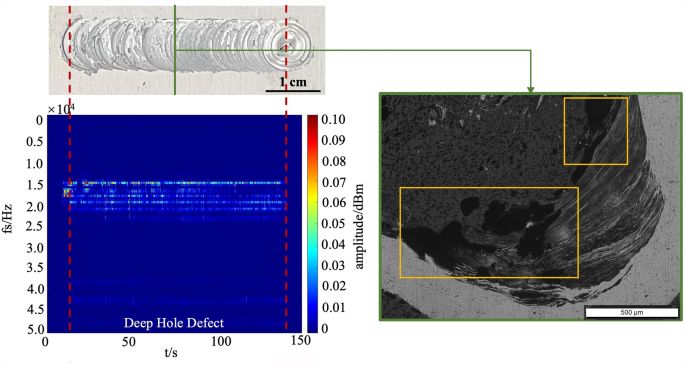This screenshot has width=685, height=368.
Task: Click colorbar tick value "0.07"
Action: (x=333, y=182)
